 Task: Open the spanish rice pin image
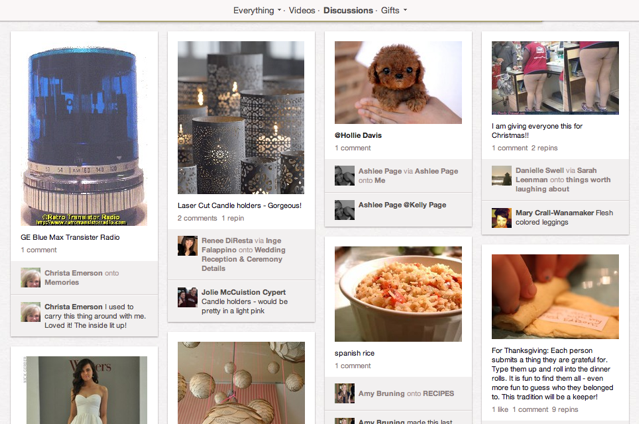click(398, 294)
